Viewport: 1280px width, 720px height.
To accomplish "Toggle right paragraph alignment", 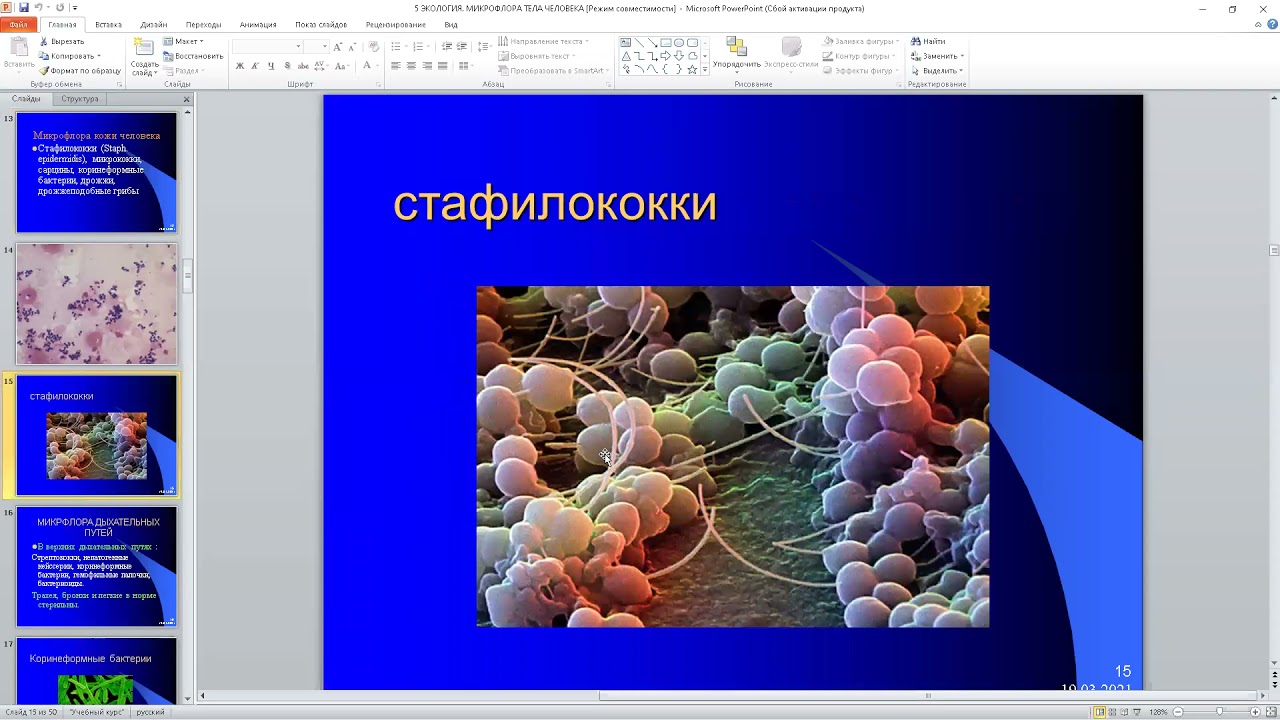I will [427, 66].
